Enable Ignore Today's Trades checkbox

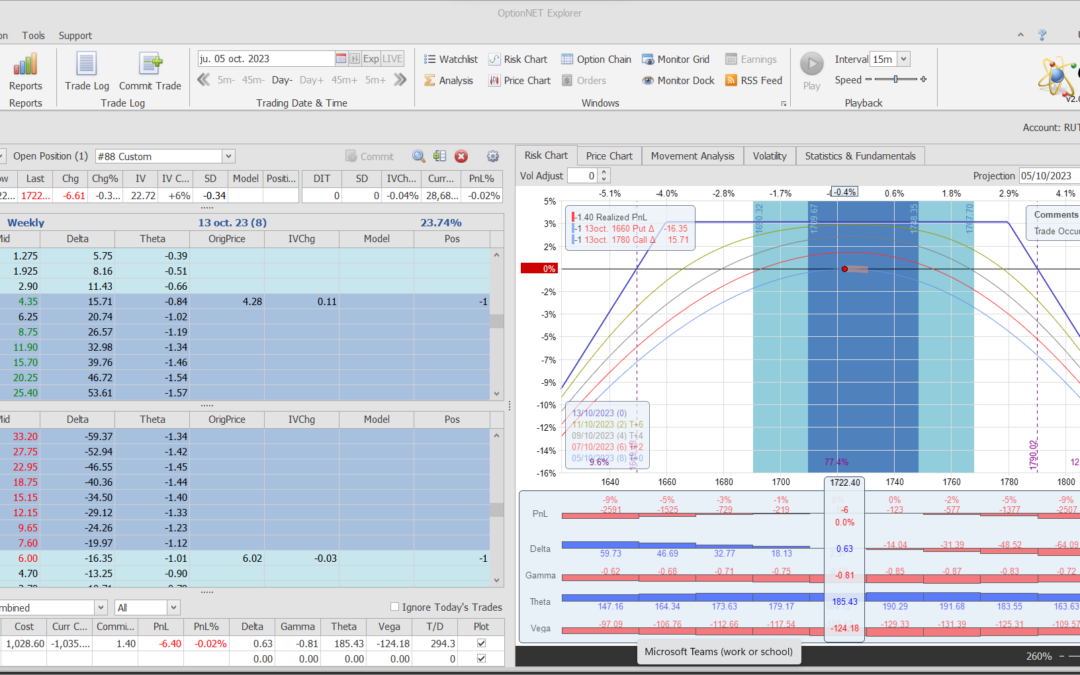point(395,607)
